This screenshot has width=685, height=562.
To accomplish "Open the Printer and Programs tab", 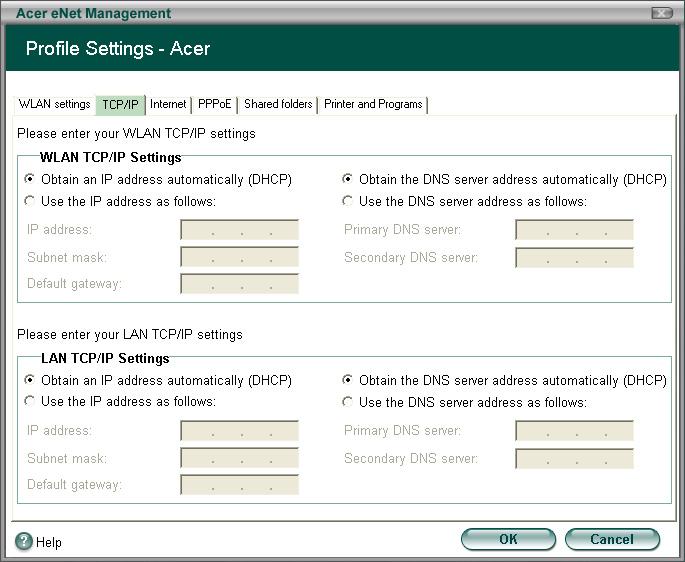I will tap(373, 104).
